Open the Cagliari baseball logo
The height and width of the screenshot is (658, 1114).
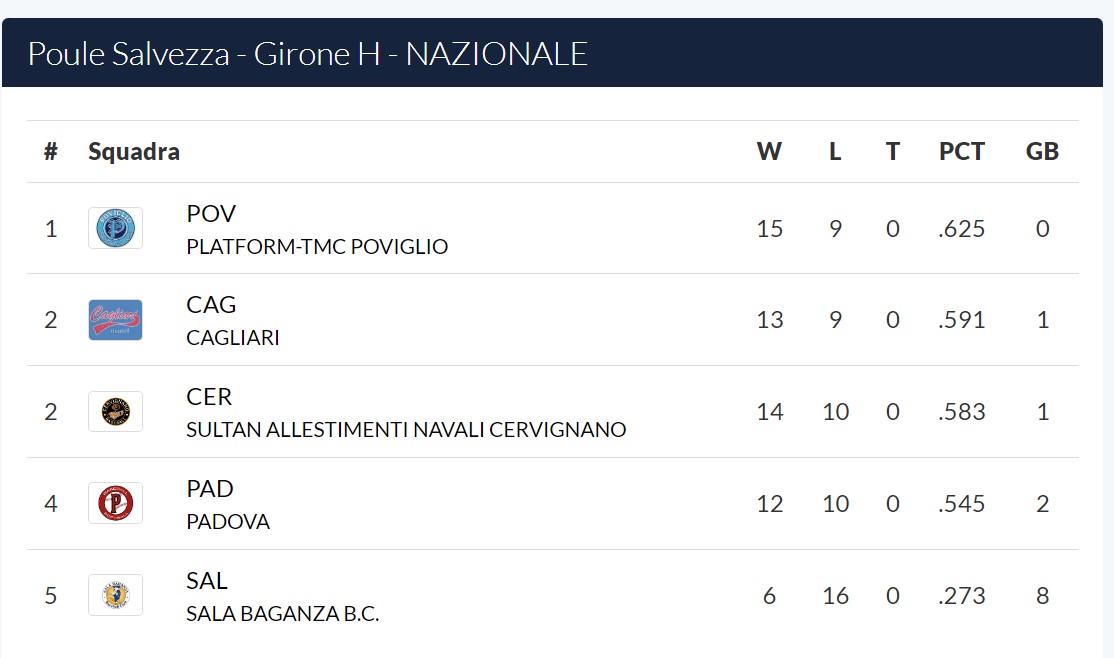coord(115,320)
